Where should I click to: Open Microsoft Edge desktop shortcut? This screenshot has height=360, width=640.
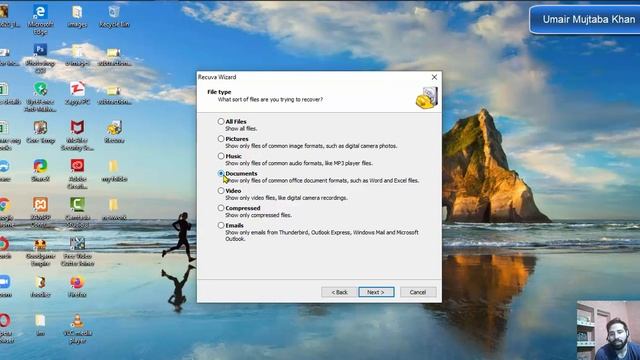tap(40, 20)
